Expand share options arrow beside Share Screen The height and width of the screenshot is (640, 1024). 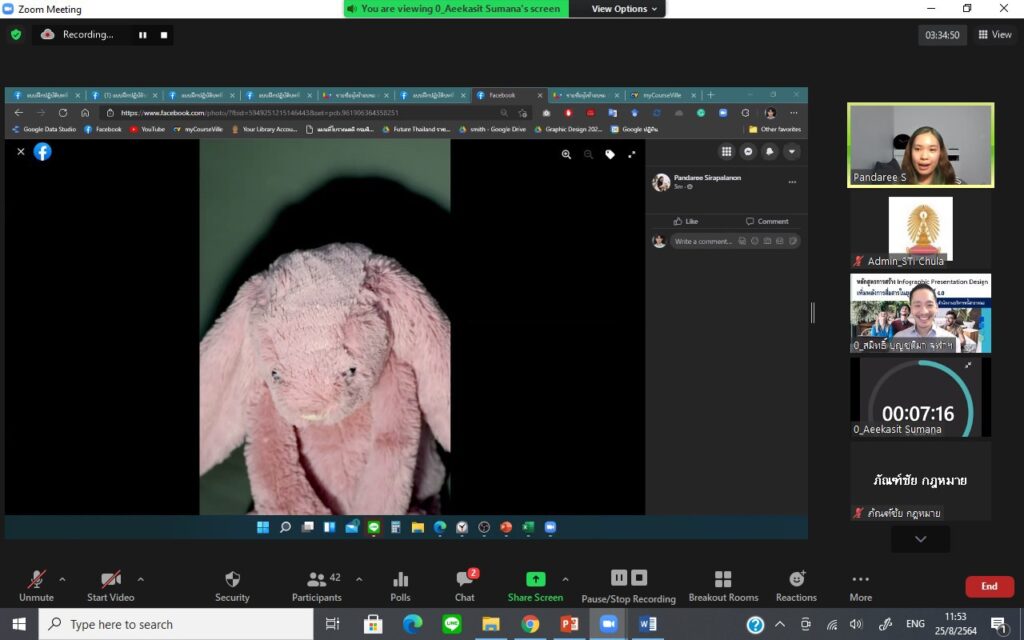566,579
